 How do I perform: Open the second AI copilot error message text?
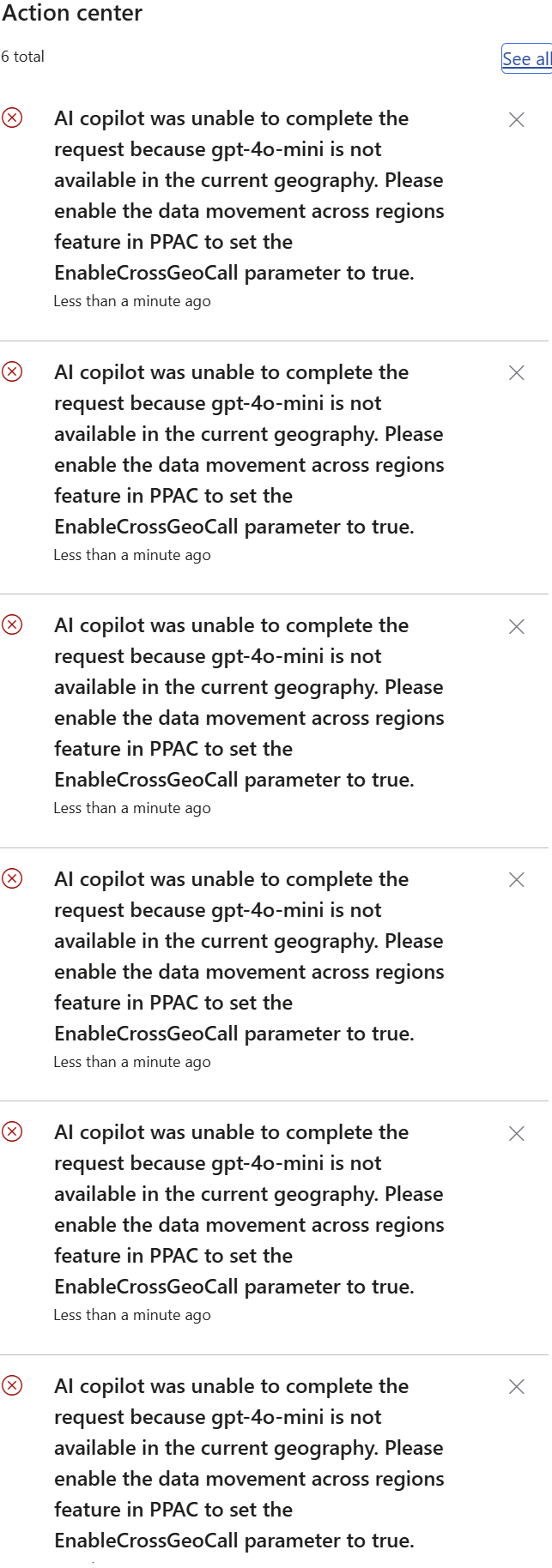[248, 449]
